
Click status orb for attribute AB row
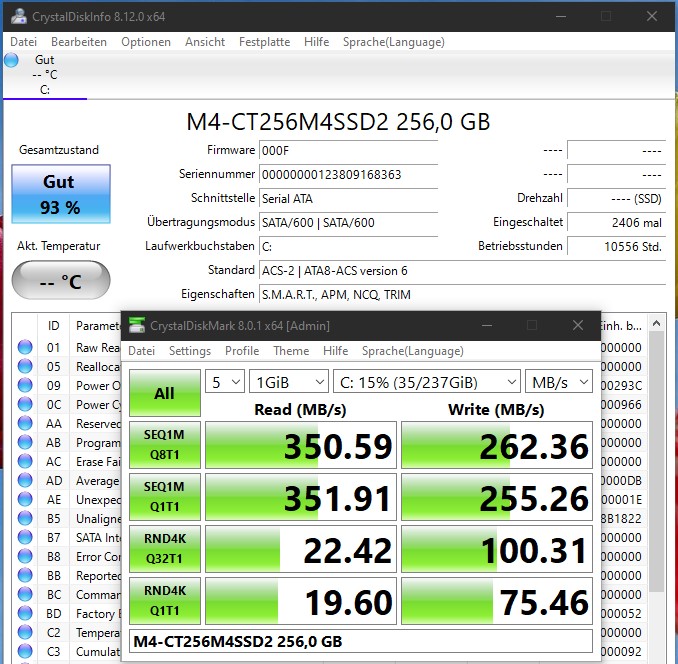point(25,442)
